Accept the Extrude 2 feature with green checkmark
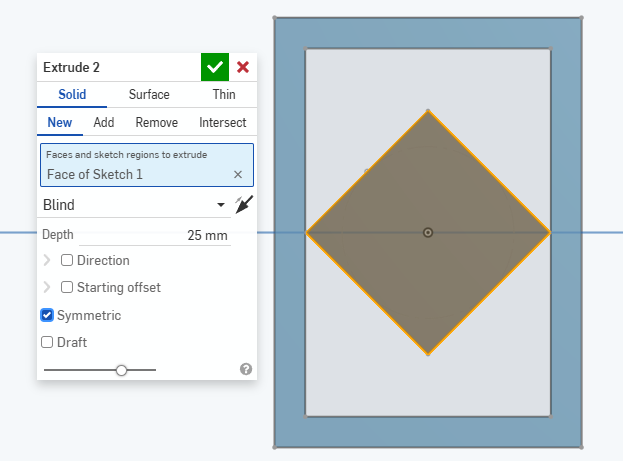 pos(214,67)
